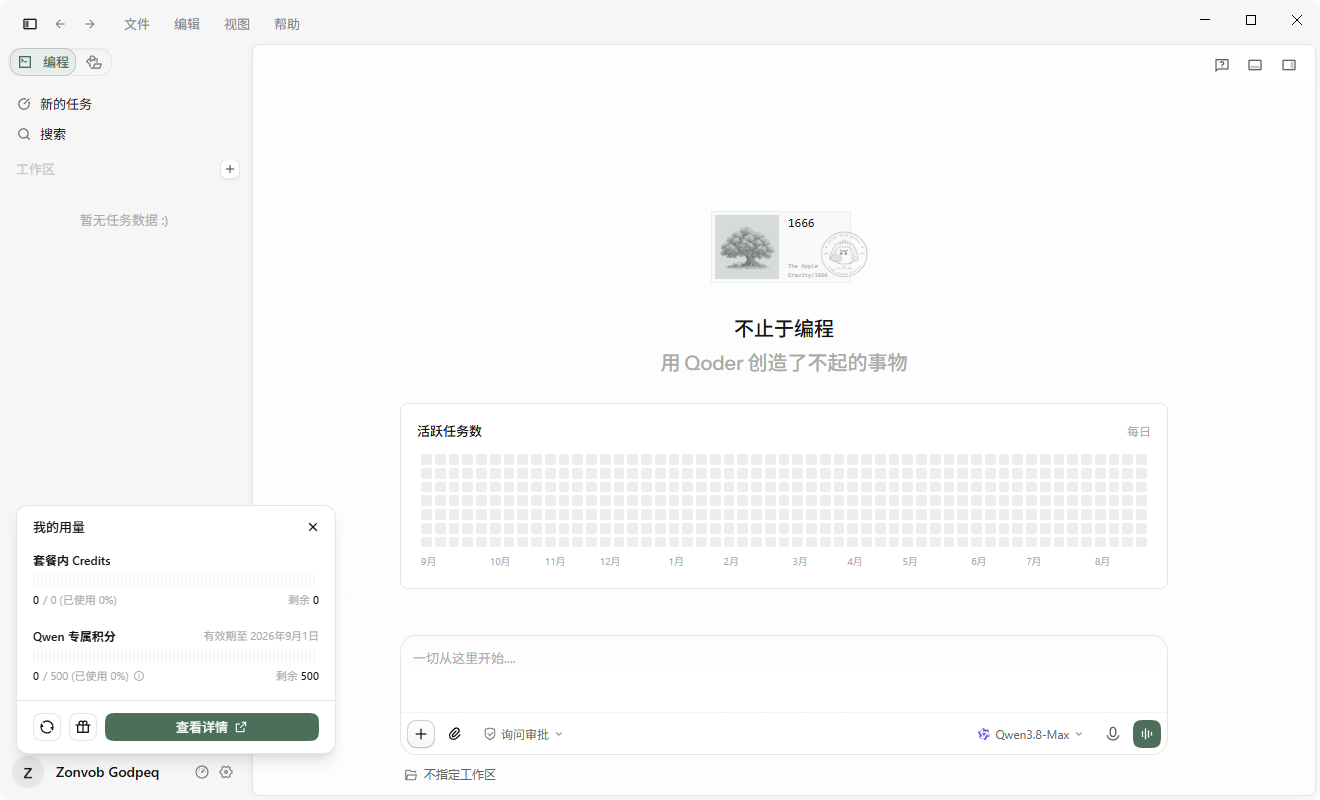The image size is (1320, 800).
Task: Open settings with the gear icon
Action: pos(226,772)
